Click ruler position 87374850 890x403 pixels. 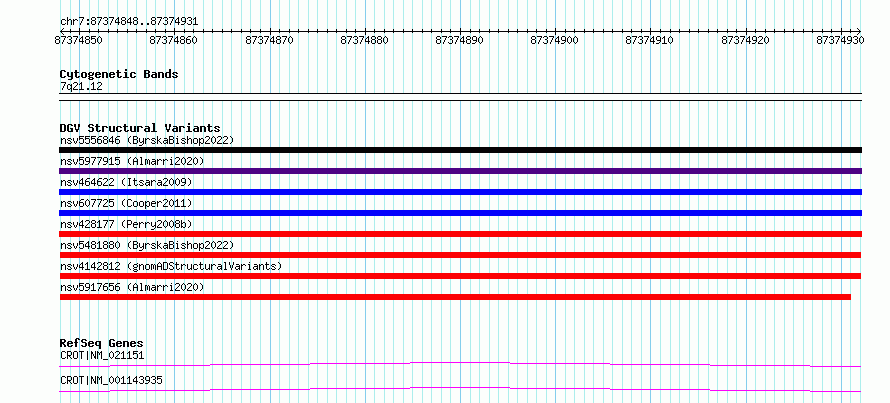(x=78, y=40)
